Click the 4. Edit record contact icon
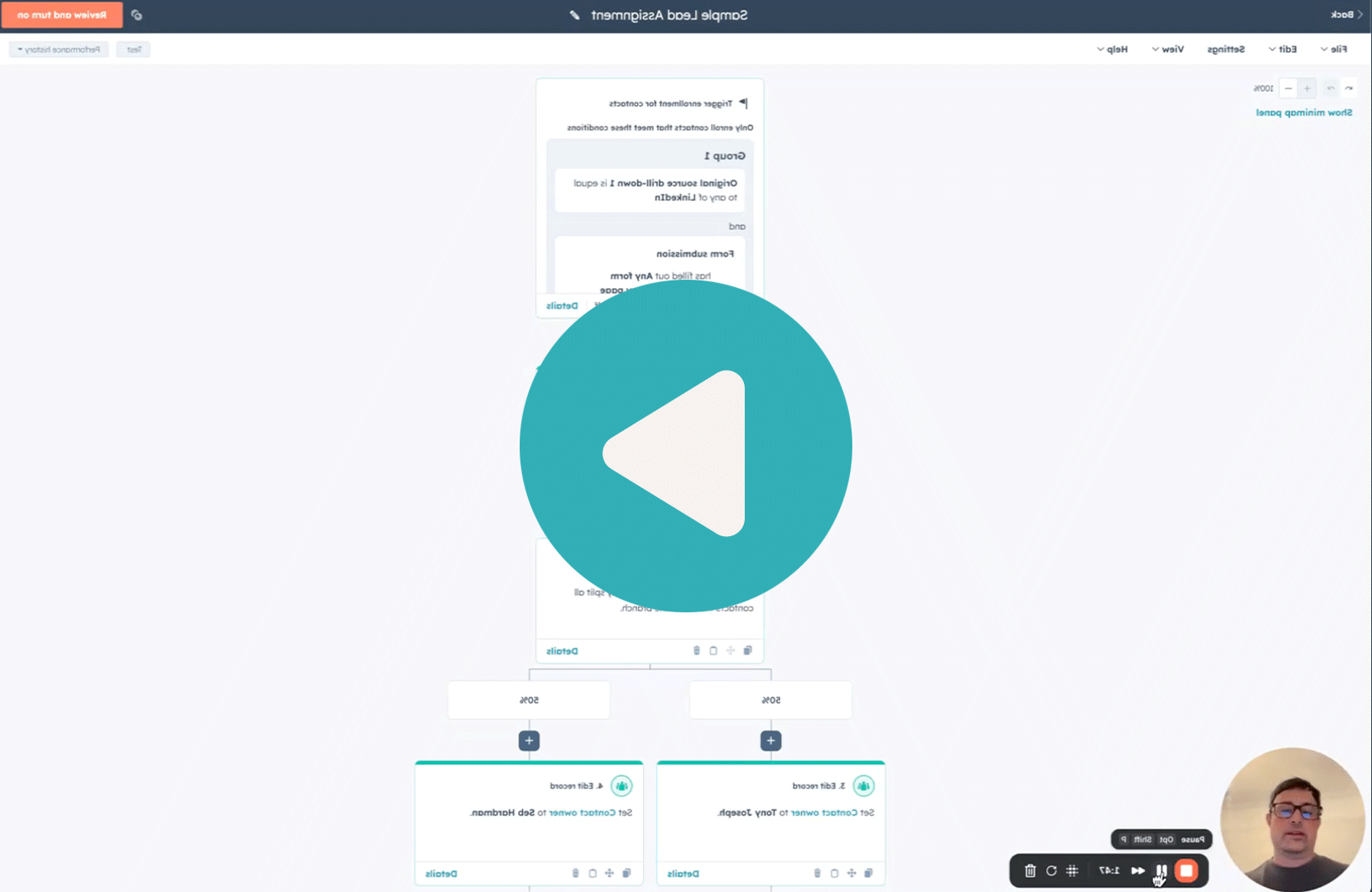The image size is (1372, 892). [x=621, y=785]
